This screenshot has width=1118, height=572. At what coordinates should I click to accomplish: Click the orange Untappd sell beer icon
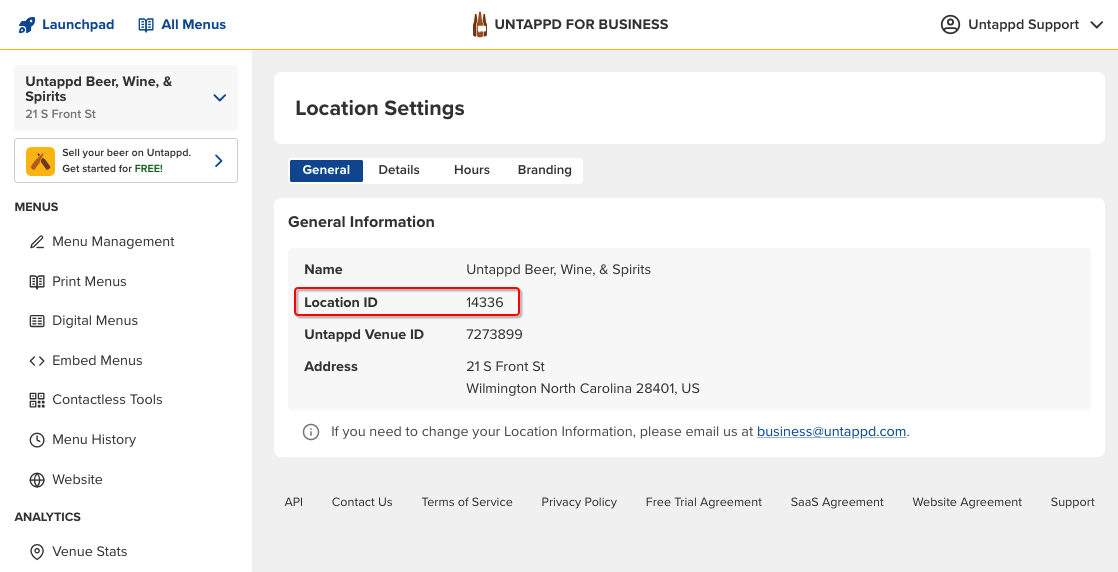pos(41,161)
